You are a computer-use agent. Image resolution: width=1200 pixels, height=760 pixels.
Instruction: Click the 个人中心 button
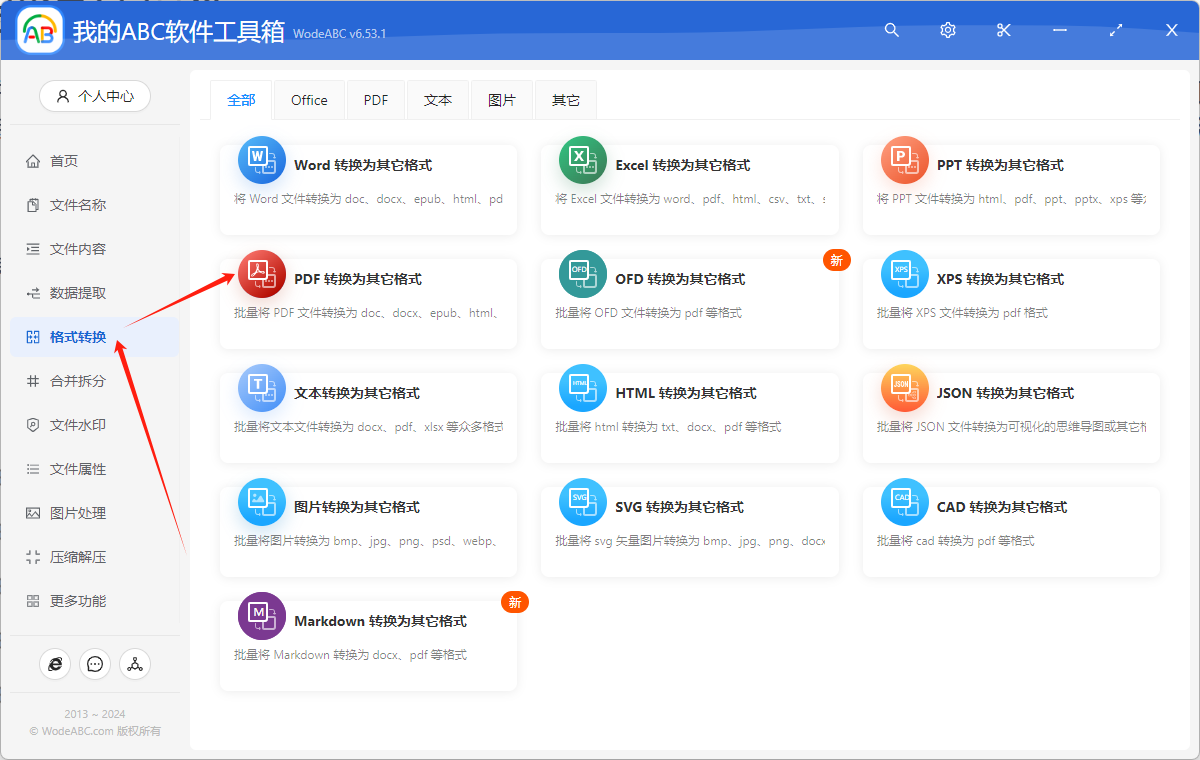coord(95,96)
